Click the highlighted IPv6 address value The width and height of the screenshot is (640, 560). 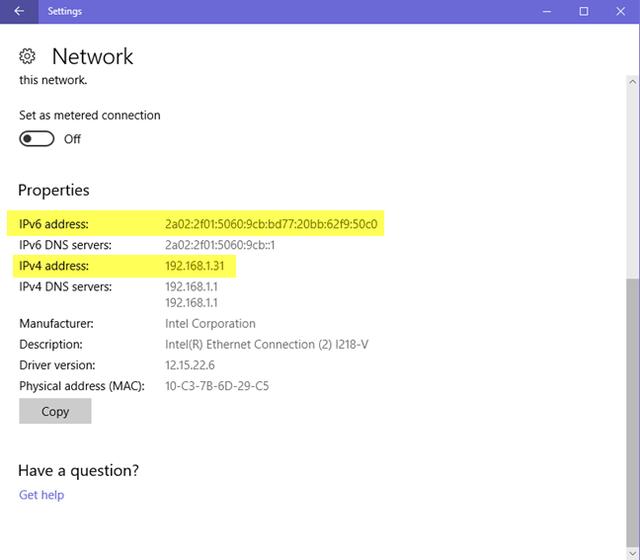(x=271, y=224)
